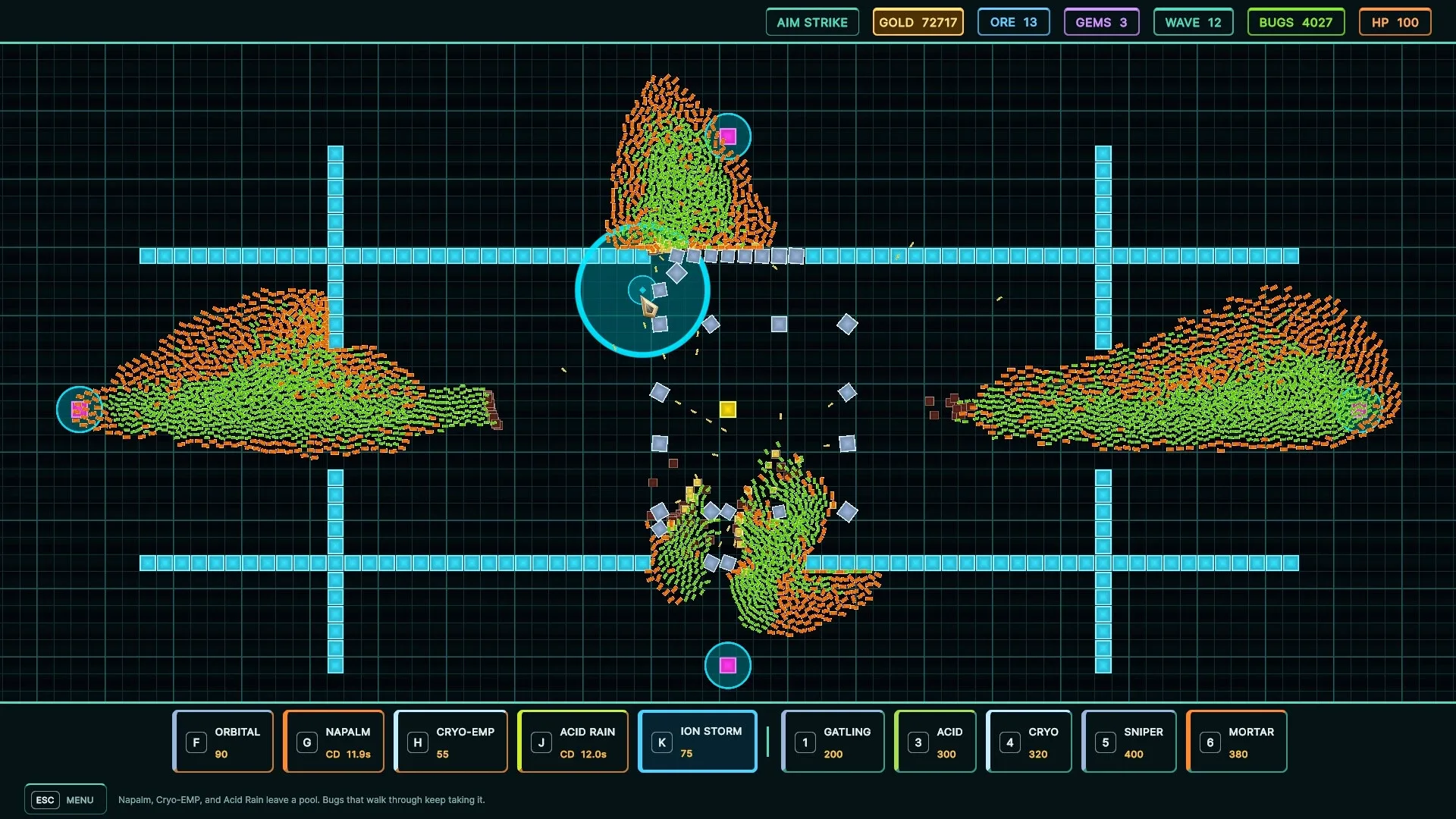This screenshot has width=1456, height=819.
Task: Select the Acid Rain ability card
Action: (x=573, y=742)
